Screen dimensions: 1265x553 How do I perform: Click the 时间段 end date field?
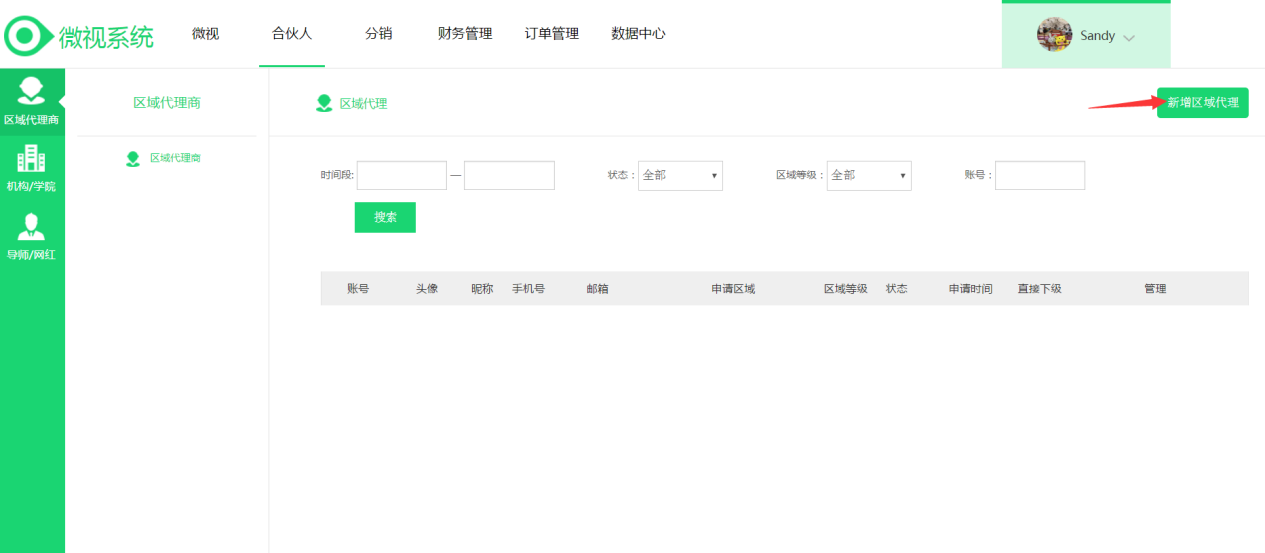click(x=509, y=175)
